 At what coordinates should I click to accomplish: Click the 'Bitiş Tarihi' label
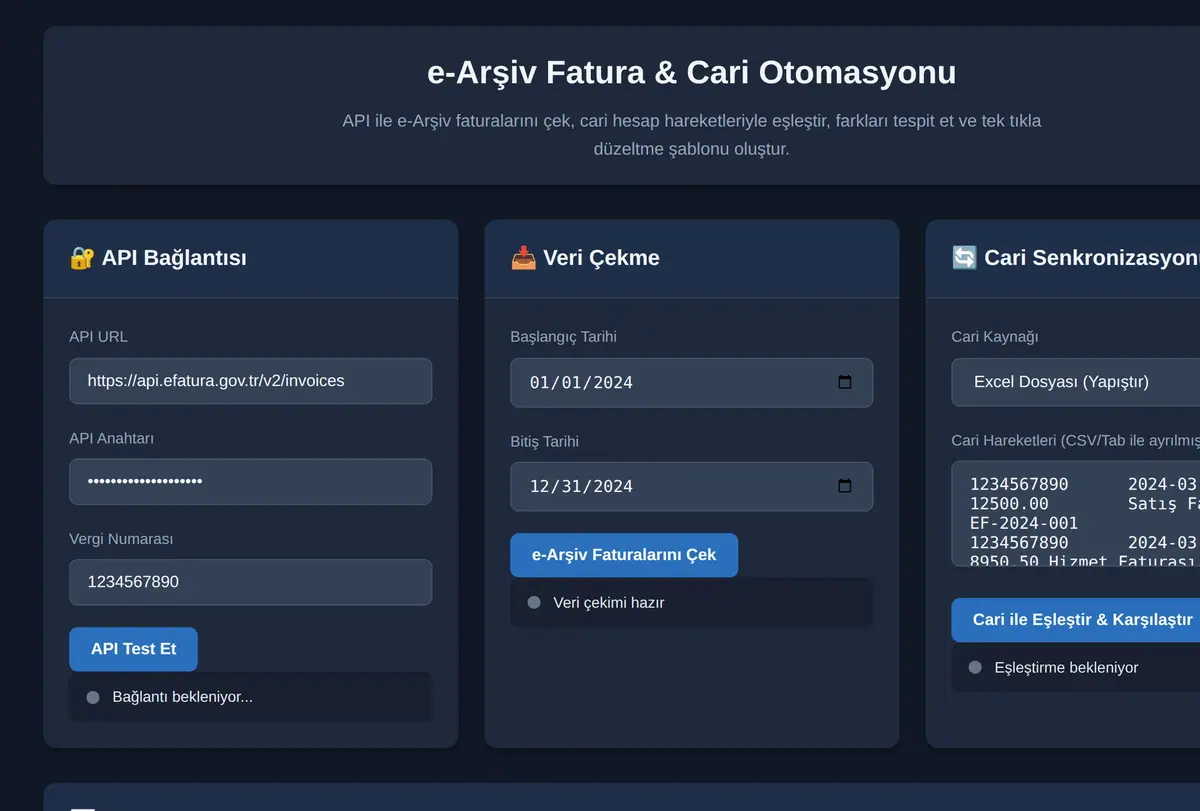coord(544,441)
